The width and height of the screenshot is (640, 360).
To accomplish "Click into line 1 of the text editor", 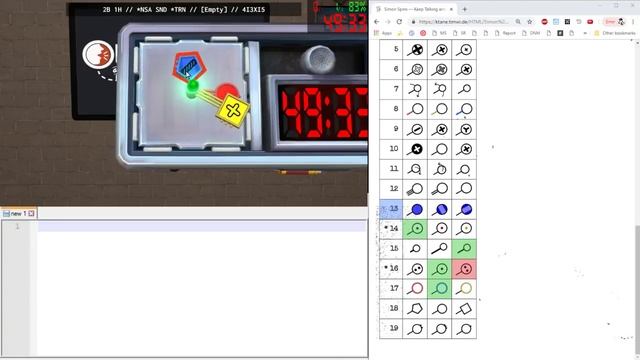I will (202, 227).
